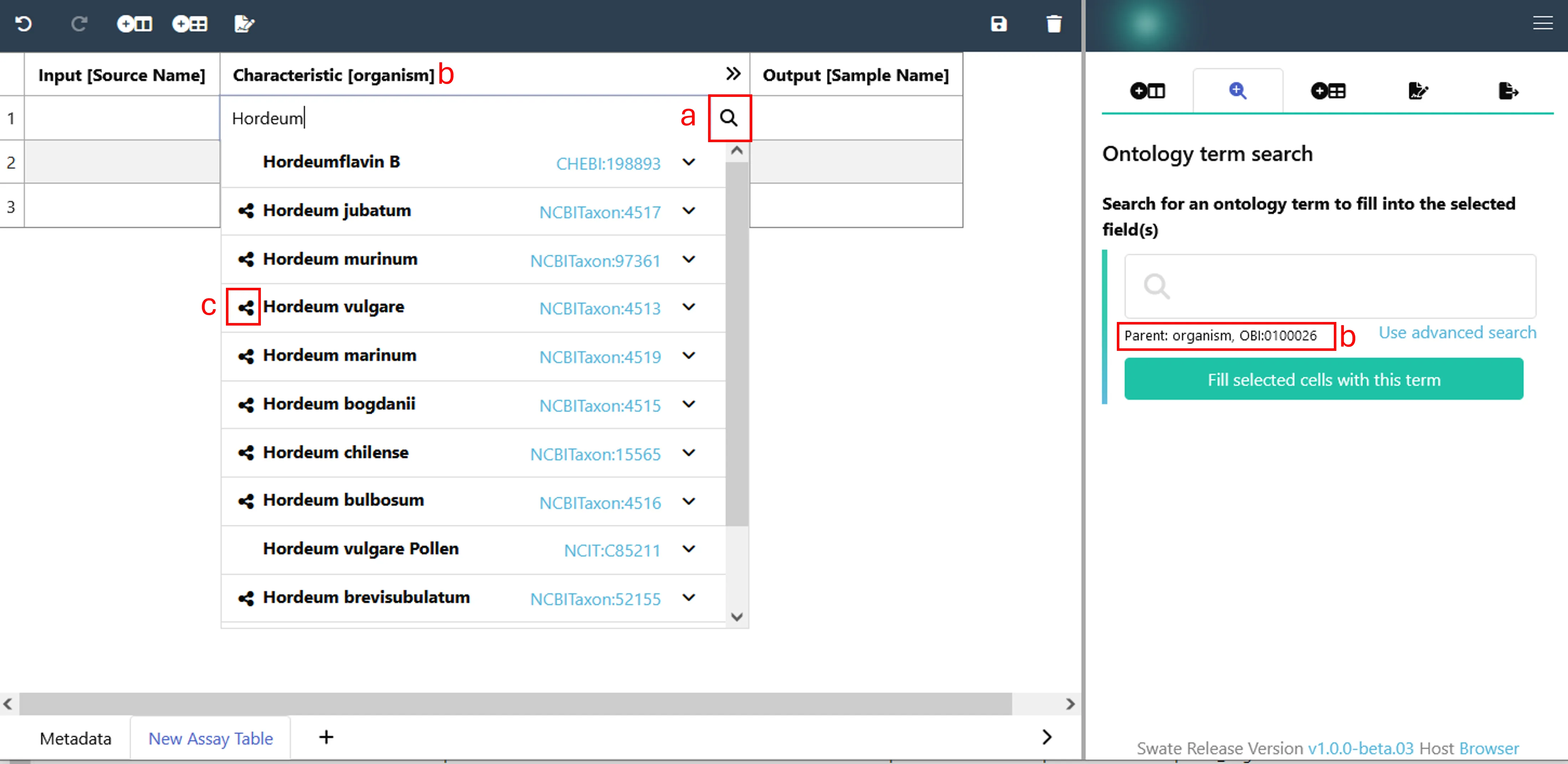The image size is (1568, 764).
Task: Select the New Assay Table tab
Action: (211, 738)
